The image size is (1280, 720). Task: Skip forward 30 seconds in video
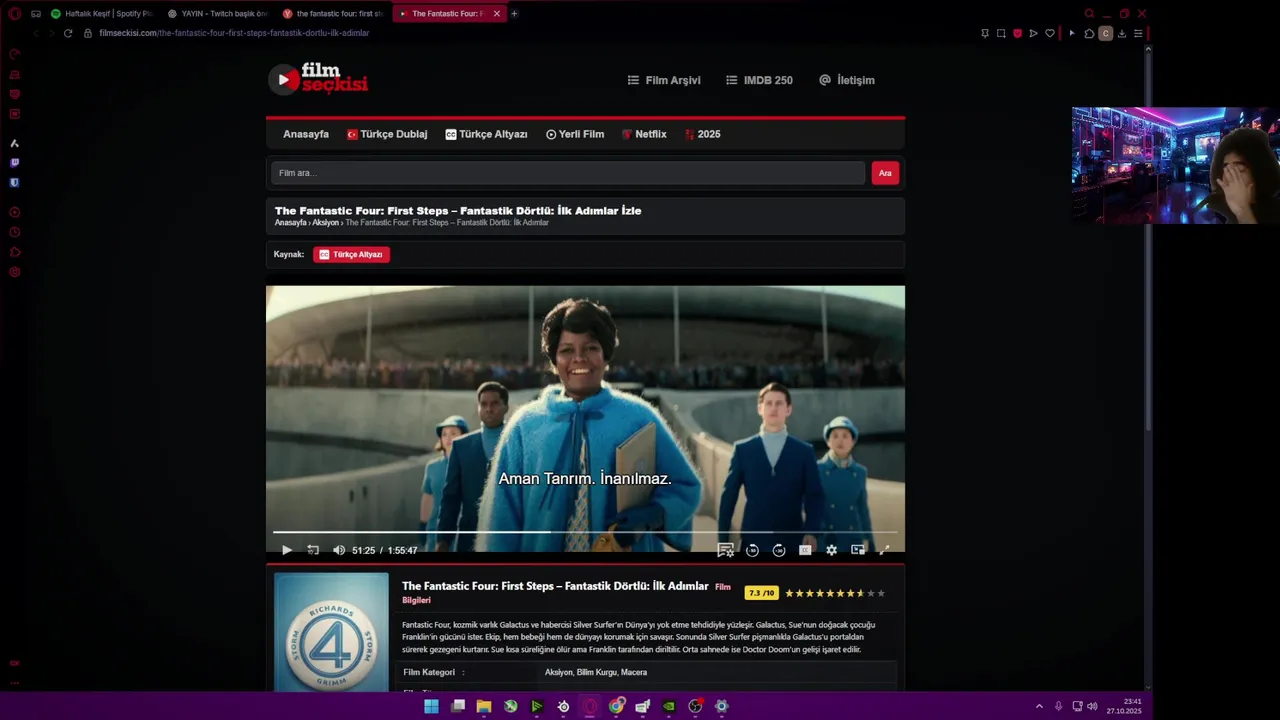pyautogui.click(x=779, y=550)
